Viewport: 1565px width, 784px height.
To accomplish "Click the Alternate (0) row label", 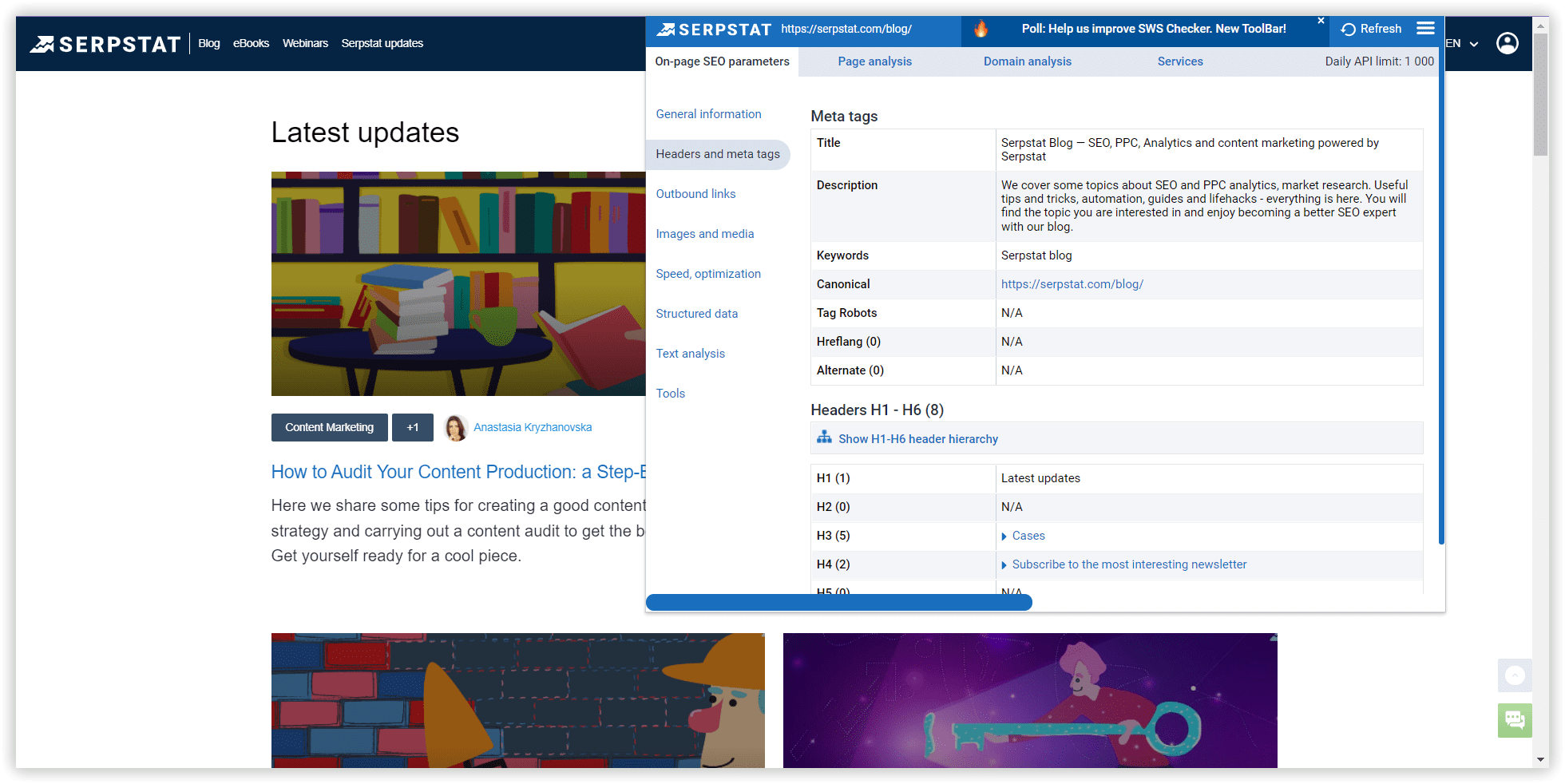I will [850, 370].
